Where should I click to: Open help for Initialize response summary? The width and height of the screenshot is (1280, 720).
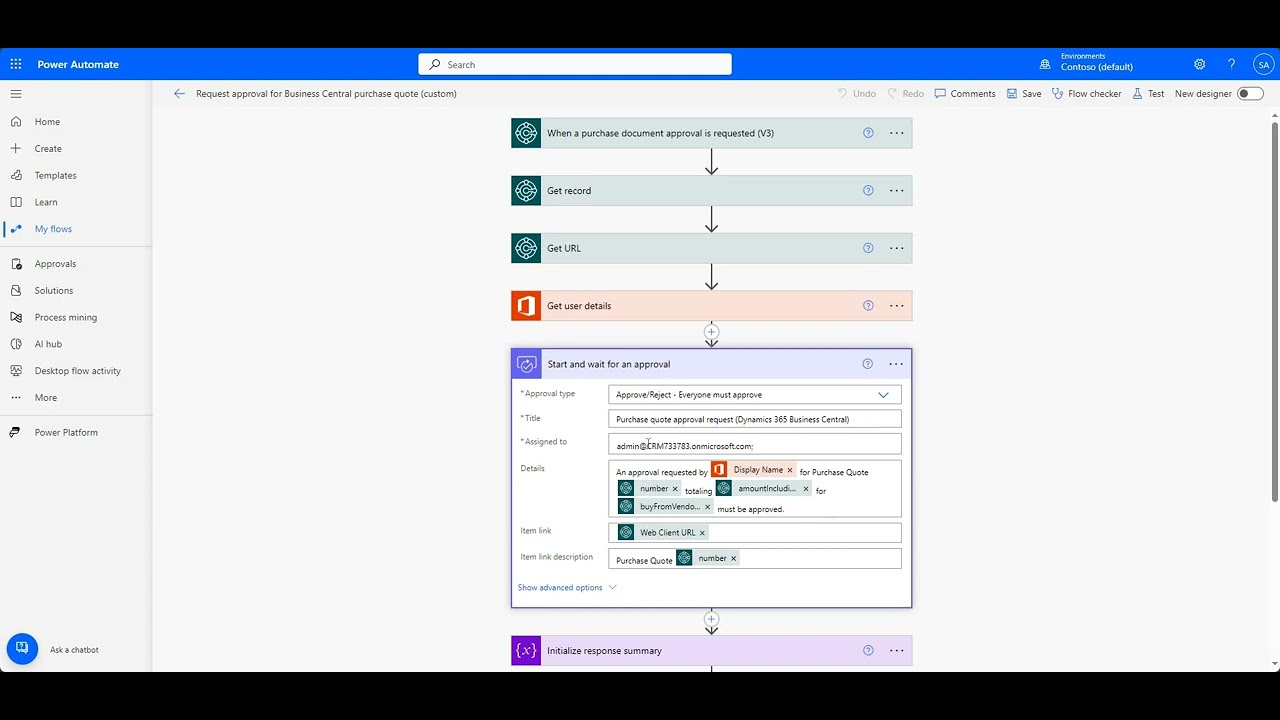pos(868,651)
